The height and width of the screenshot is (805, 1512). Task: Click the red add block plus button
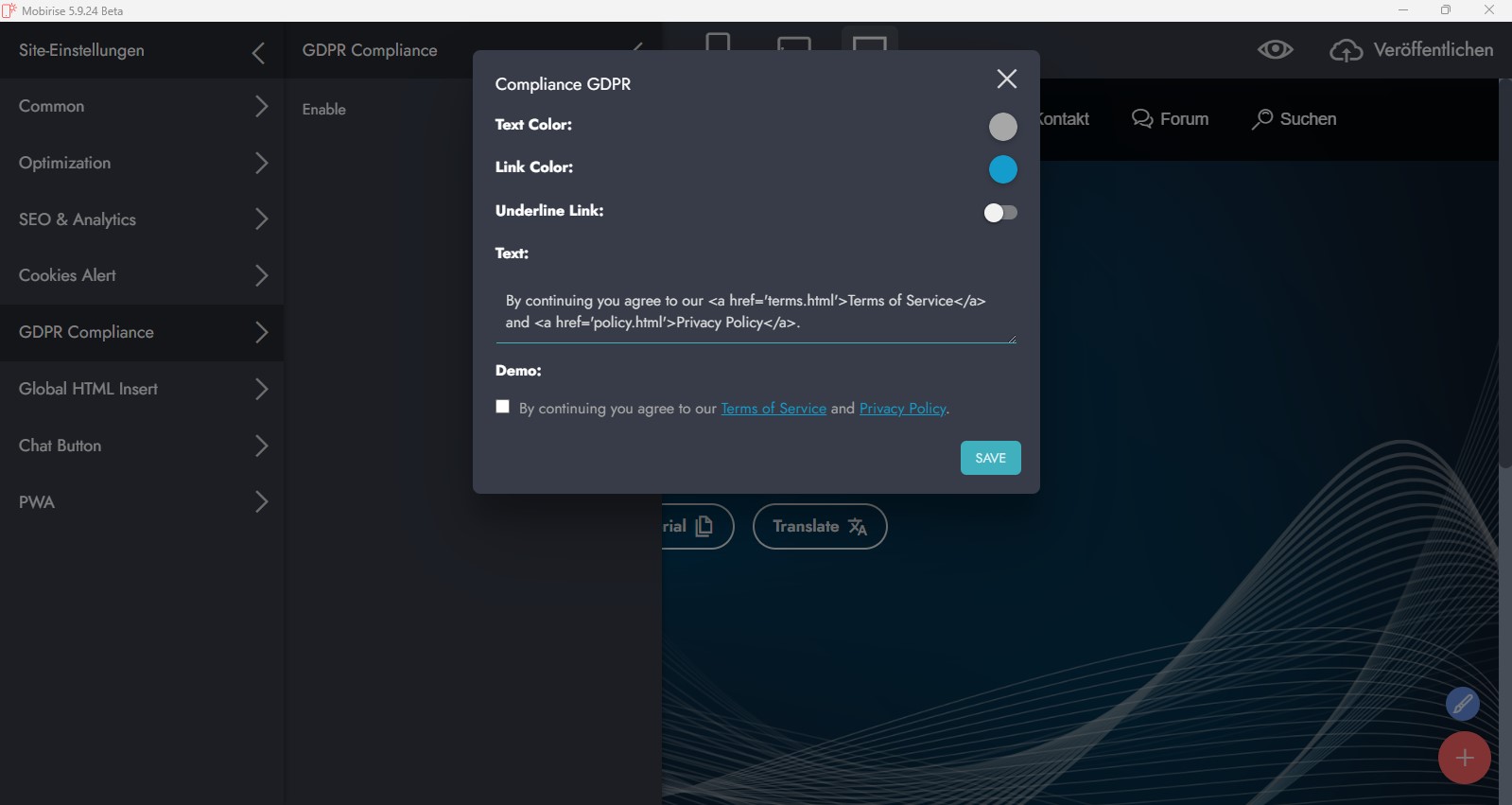pos(1464,758)
